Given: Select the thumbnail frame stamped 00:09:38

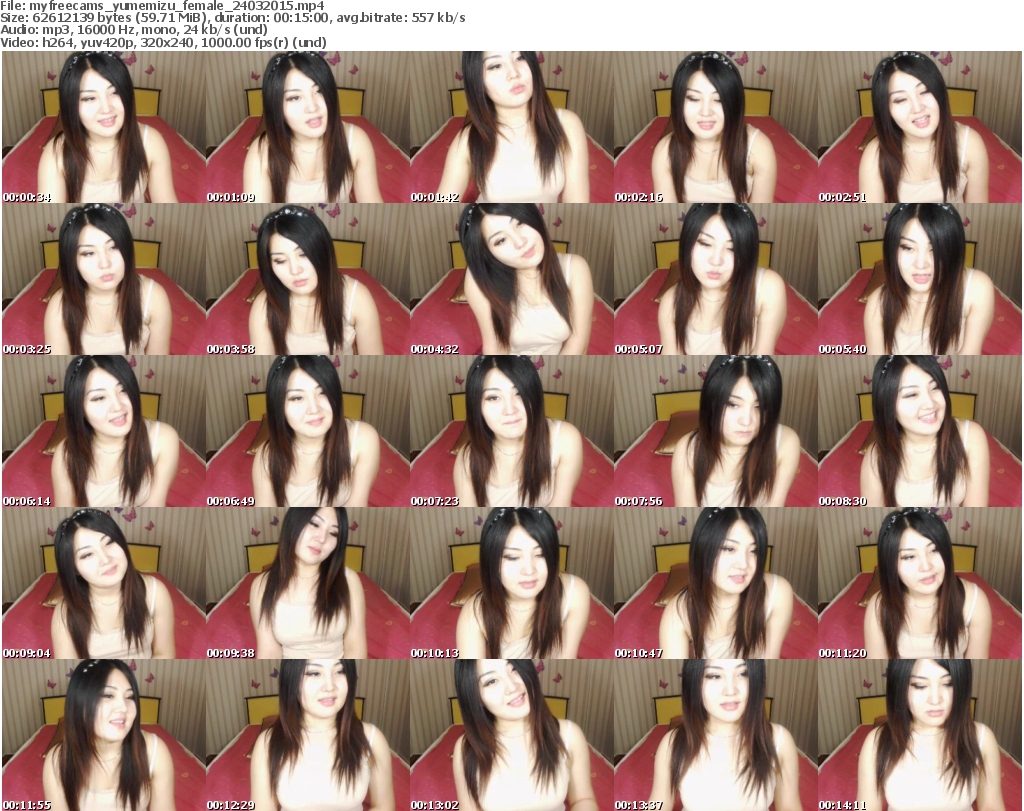Looking at the screenshot, I should click(x=308, y=583).
